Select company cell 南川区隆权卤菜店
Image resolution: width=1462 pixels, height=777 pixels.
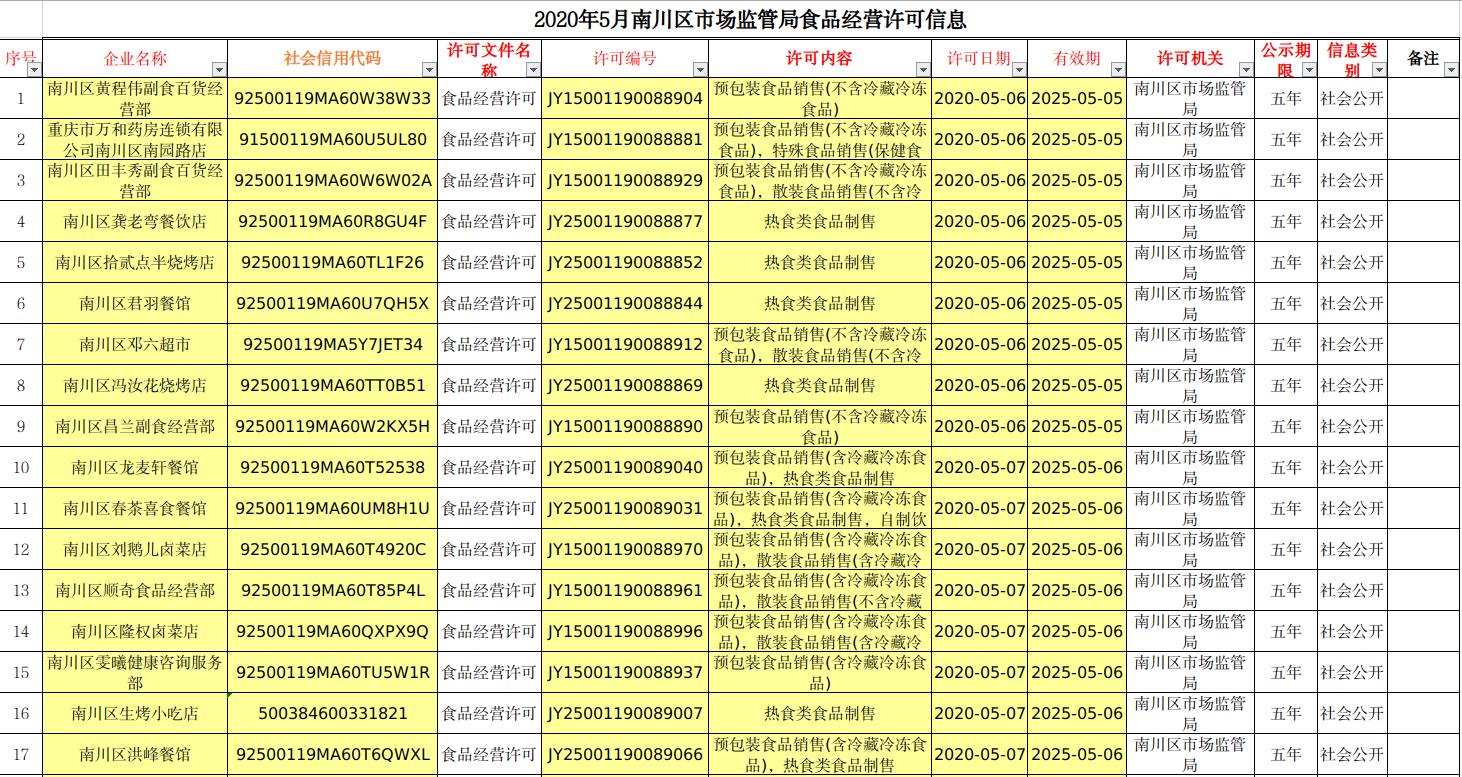pos(135,631)
